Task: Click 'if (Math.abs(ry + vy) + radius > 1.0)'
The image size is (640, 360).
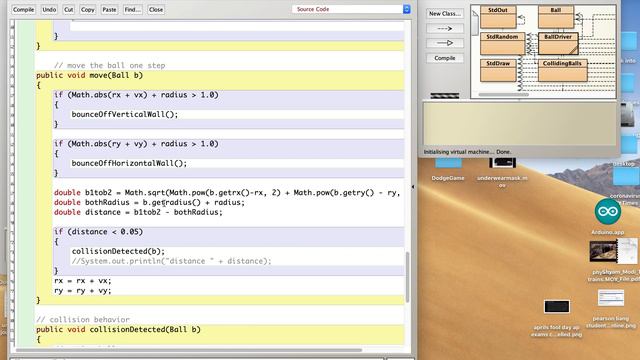Action: pos(136,144)
